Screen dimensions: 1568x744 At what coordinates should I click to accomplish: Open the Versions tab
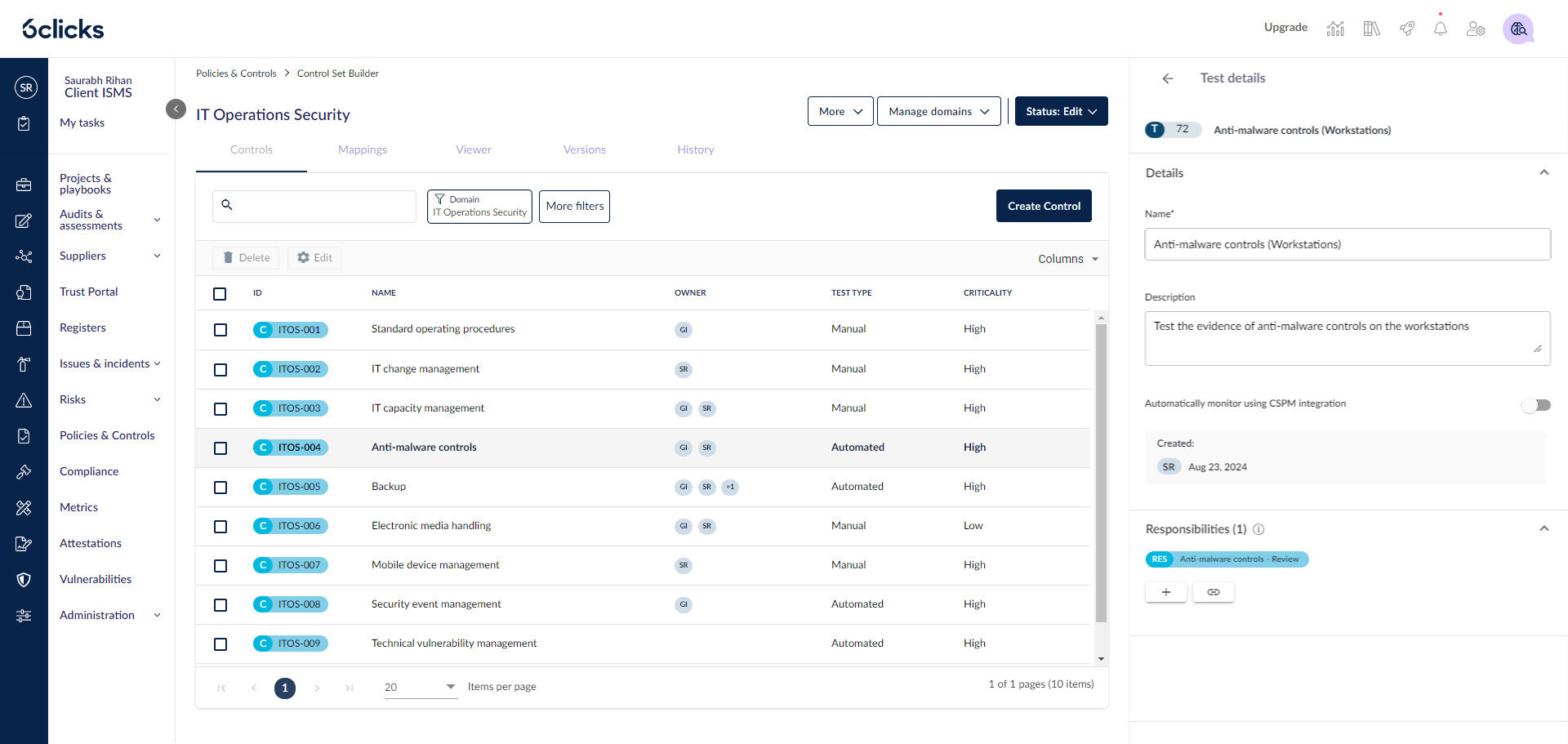585,149
